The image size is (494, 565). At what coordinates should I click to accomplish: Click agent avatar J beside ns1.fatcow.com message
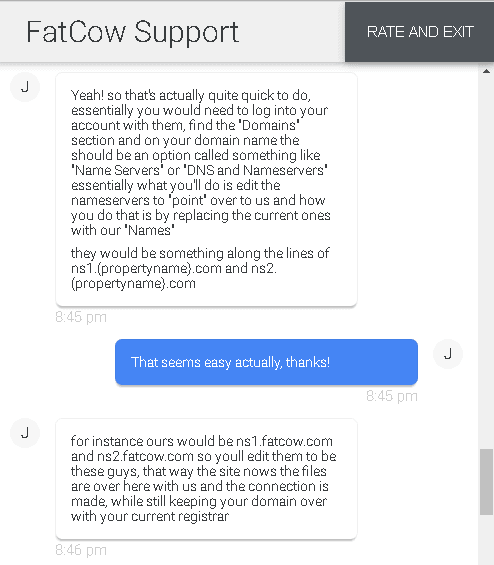click(x=25, y=433)
